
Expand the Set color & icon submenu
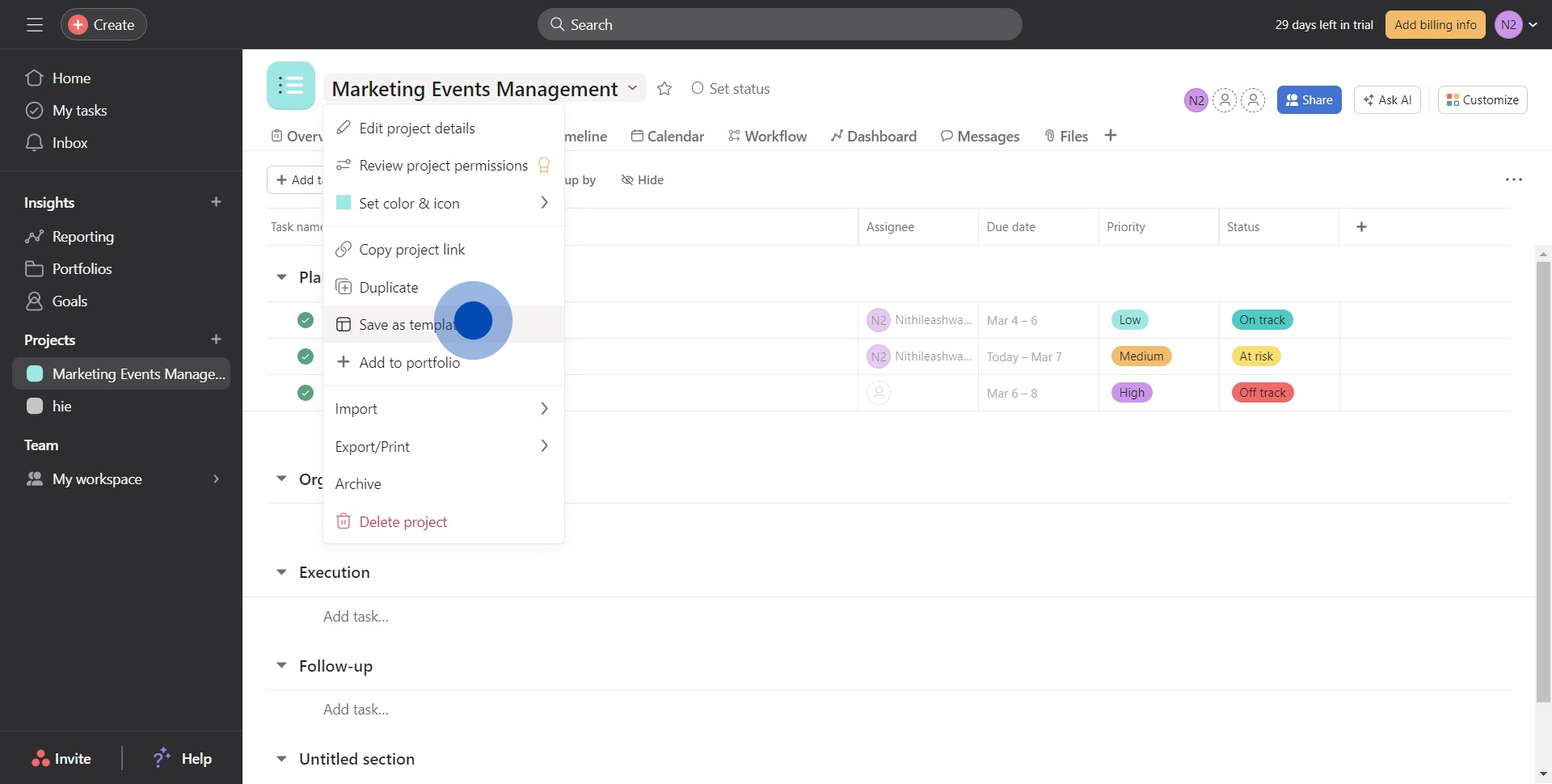click(443, 204)
